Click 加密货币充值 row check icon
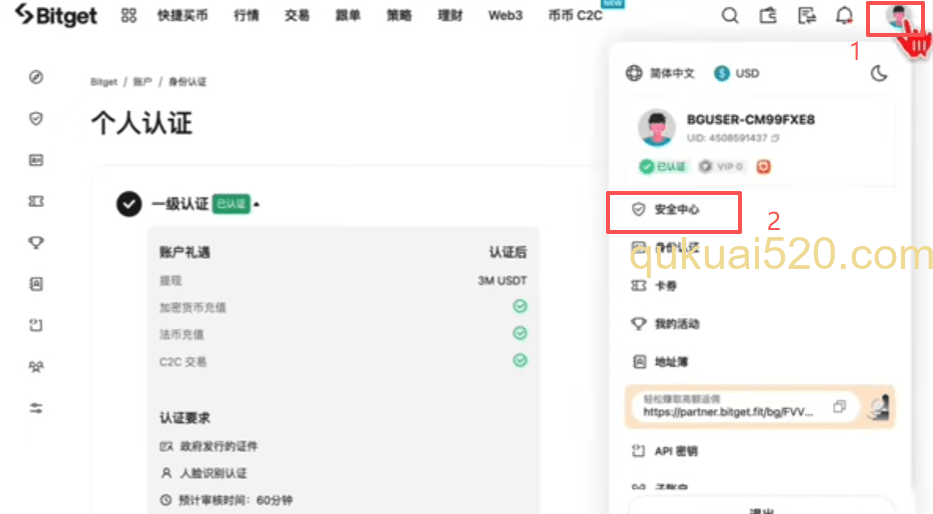This screenshot has width=933, height=514. (520, 306)
